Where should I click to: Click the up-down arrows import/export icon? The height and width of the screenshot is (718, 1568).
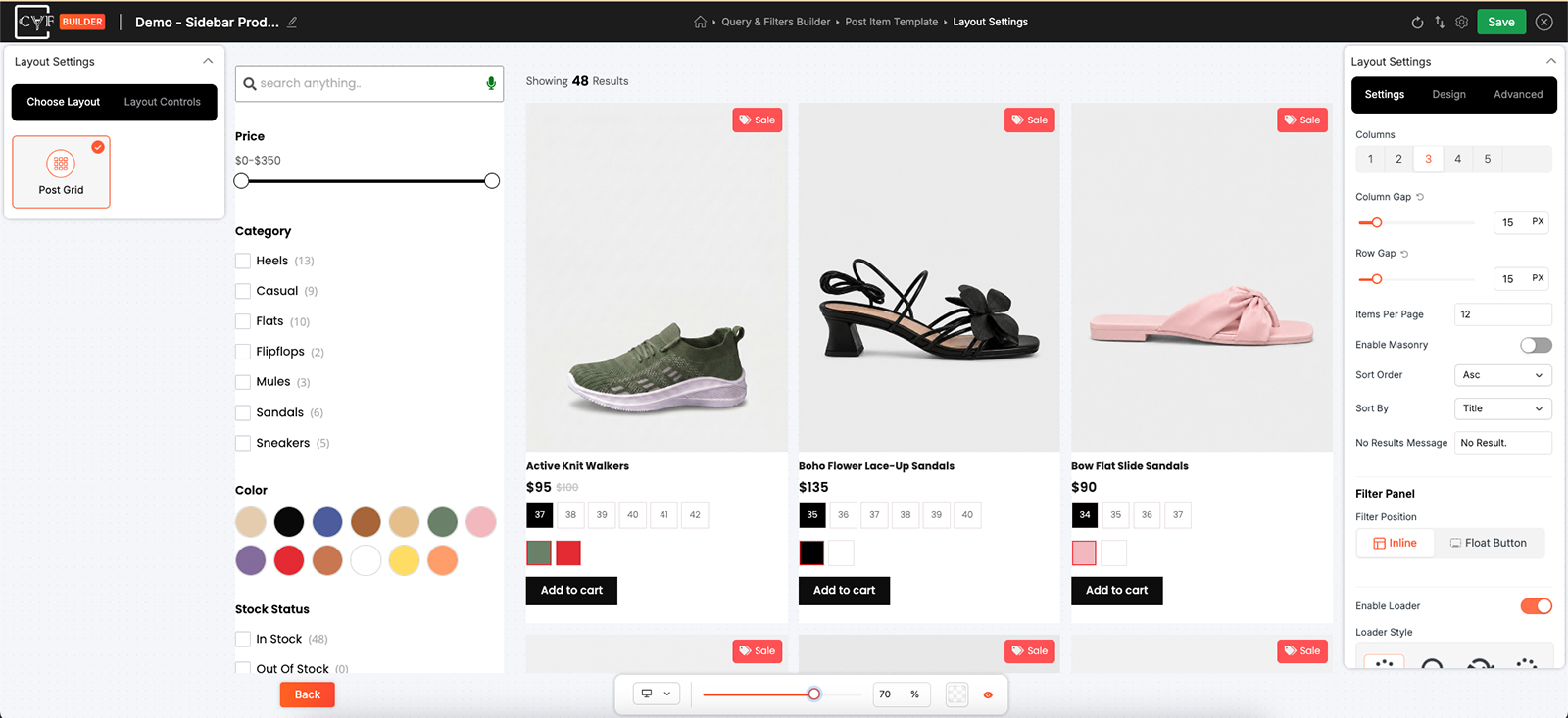point(1440,22)
